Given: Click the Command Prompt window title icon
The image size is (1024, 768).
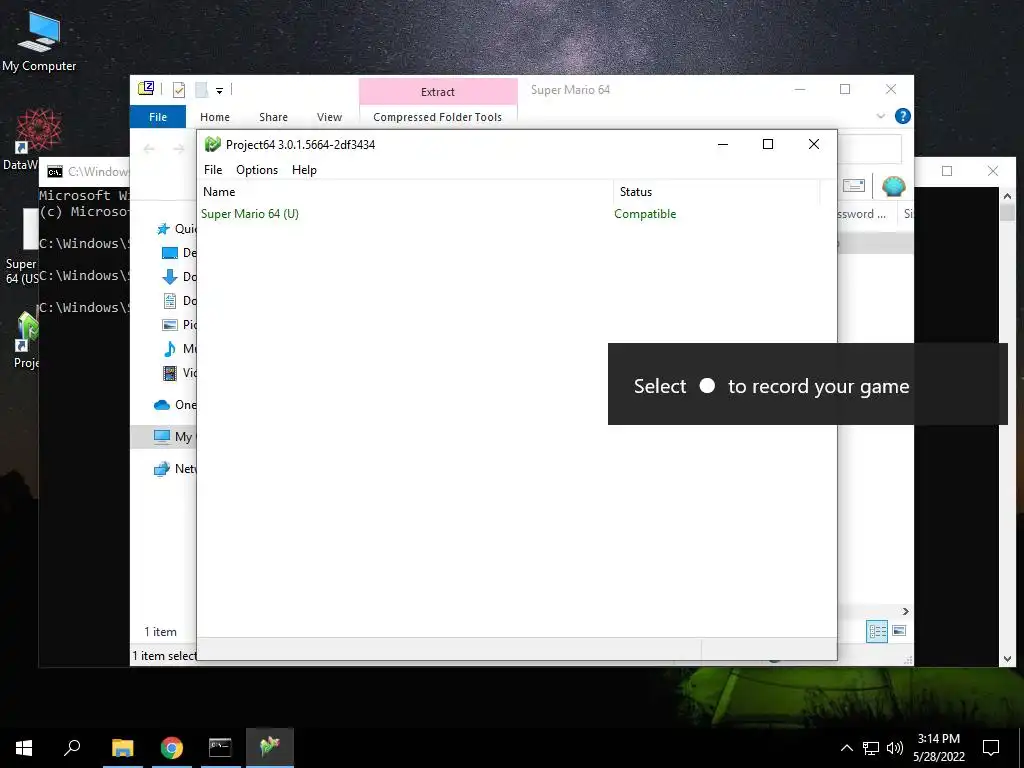Looking at the screenshot, I should click(55, 172).
